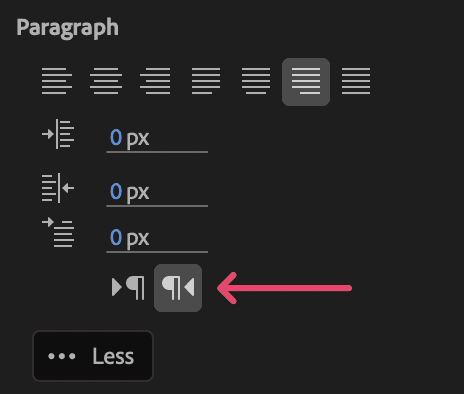This screenshot has width=464, height=394.
Task: Select the Align left paragraph icon
Action: click(57, 81)
